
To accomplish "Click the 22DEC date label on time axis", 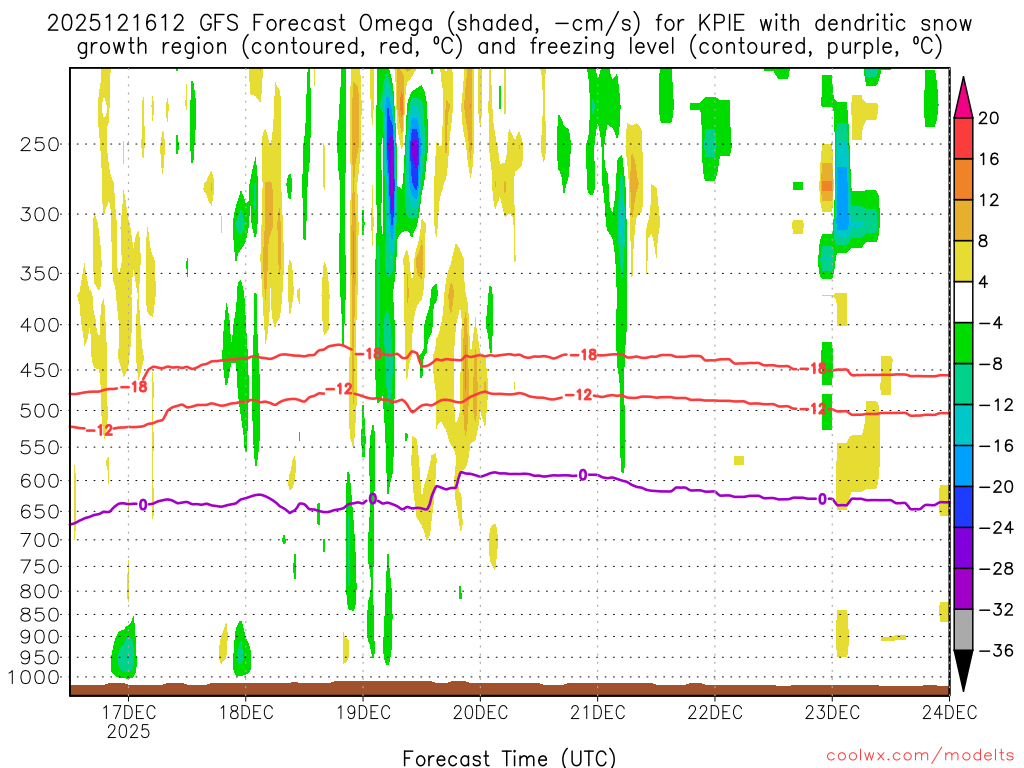I will tap(714, 712).
